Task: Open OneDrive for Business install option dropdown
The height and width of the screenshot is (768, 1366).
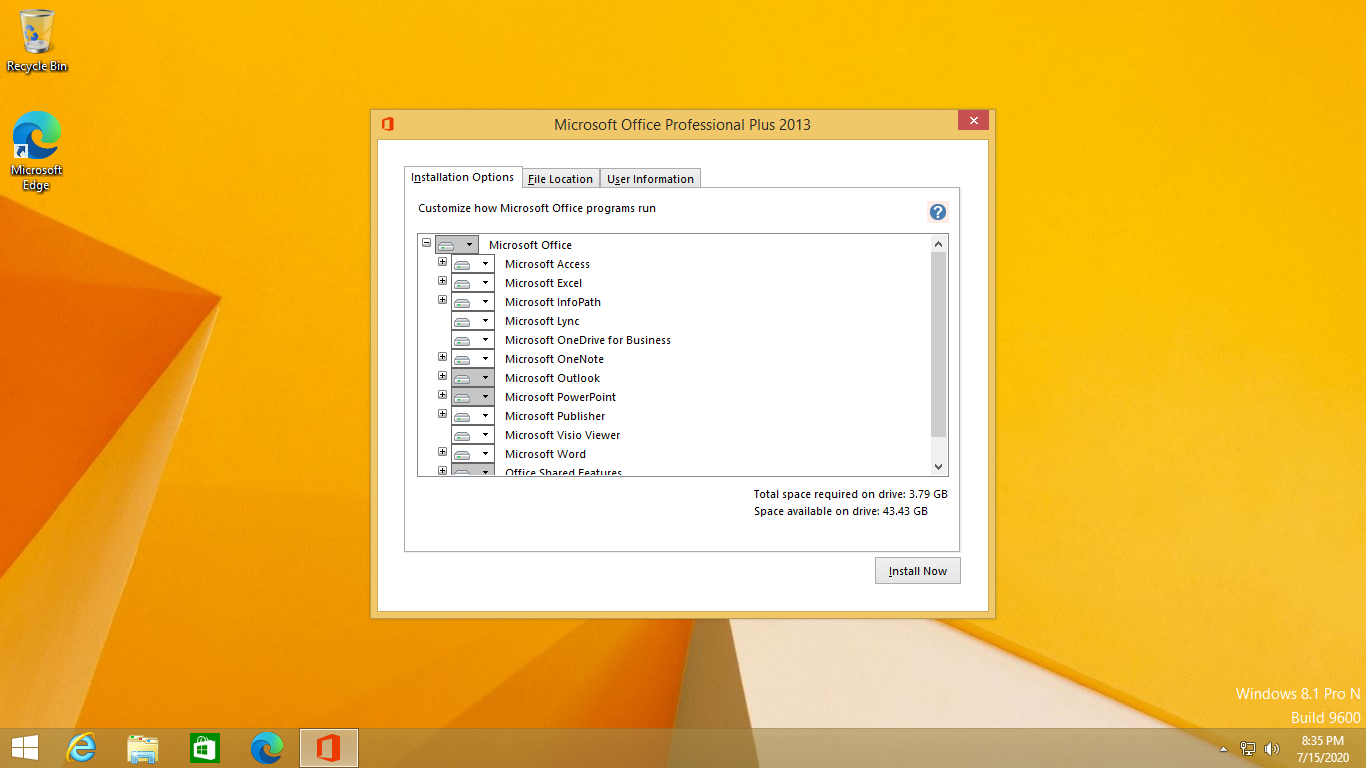Action: [x=473, y=340]
